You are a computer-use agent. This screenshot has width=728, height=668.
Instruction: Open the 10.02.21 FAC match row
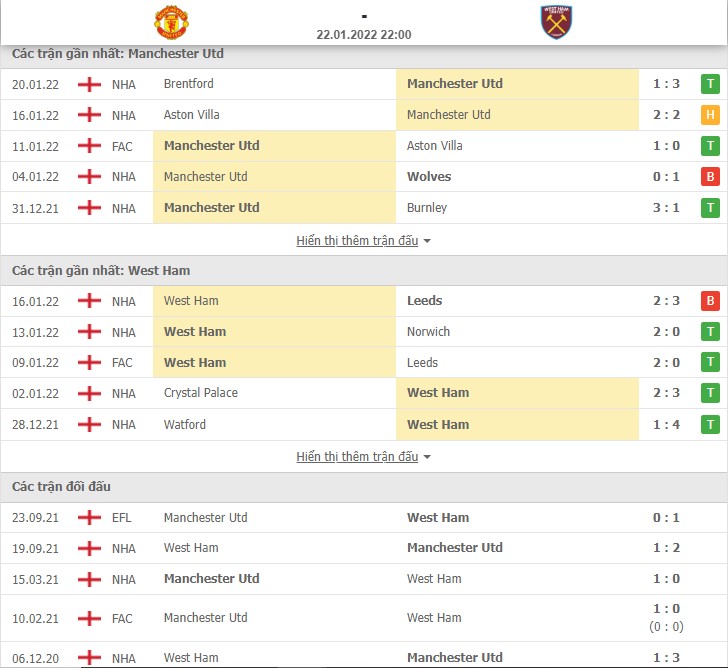point(364,618)
